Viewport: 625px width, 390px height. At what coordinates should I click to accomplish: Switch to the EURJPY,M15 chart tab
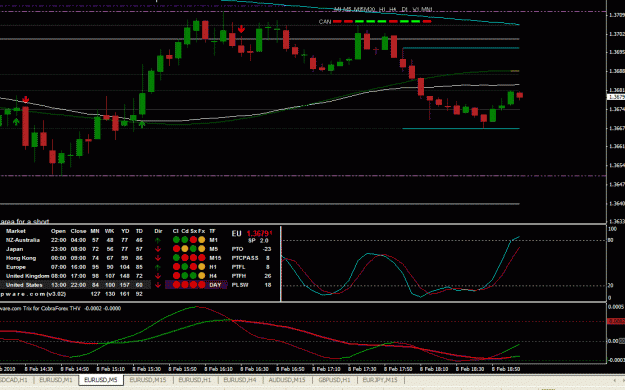click(380, 380)
